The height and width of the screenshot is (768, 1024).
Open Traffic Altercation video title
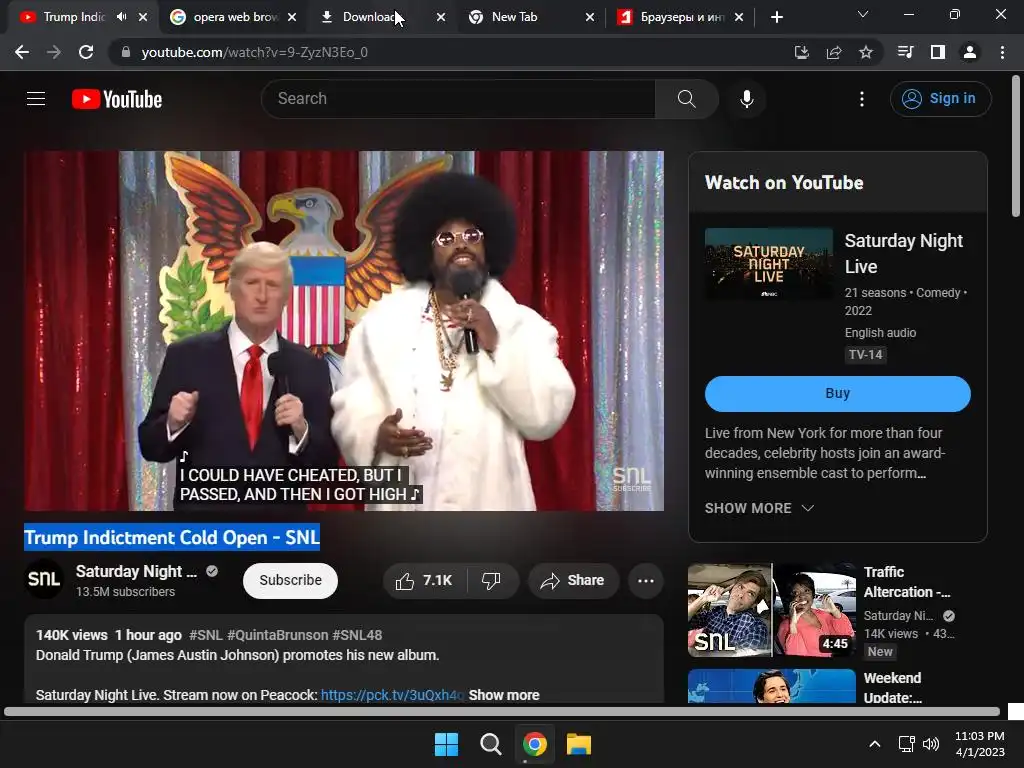pyautogui.click(x=906, y=582)
